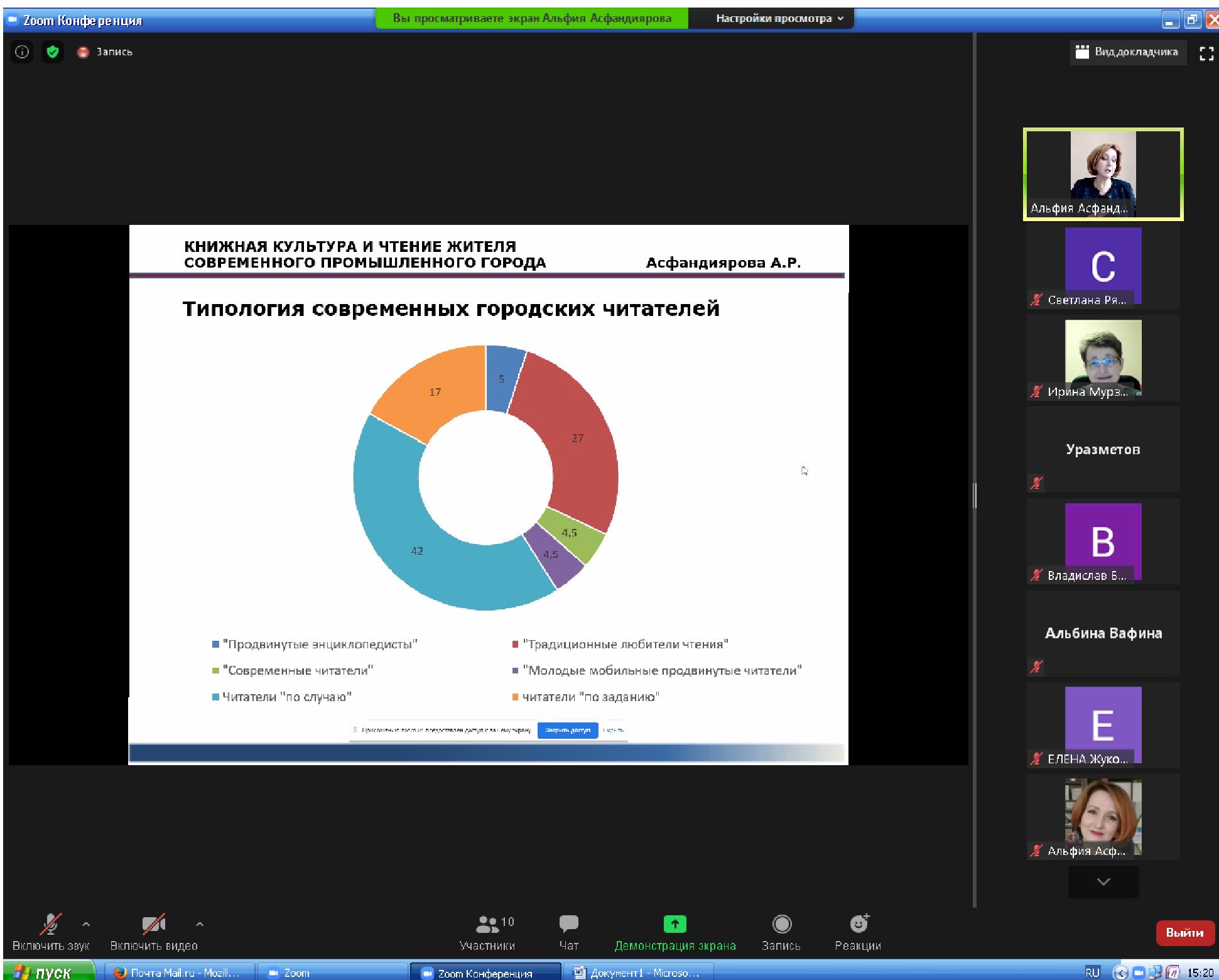Enter fullscreen mode icon
Image resolution: width=1219 pixels, height=980 pixels.
(x=1206, y=53)
